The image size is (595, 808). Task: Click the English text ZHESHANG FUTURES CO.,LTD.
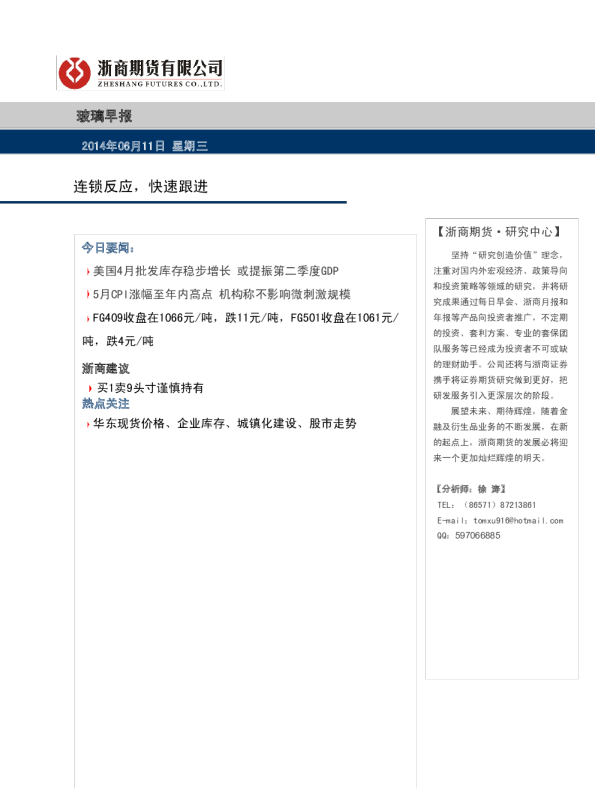point(160,84)
